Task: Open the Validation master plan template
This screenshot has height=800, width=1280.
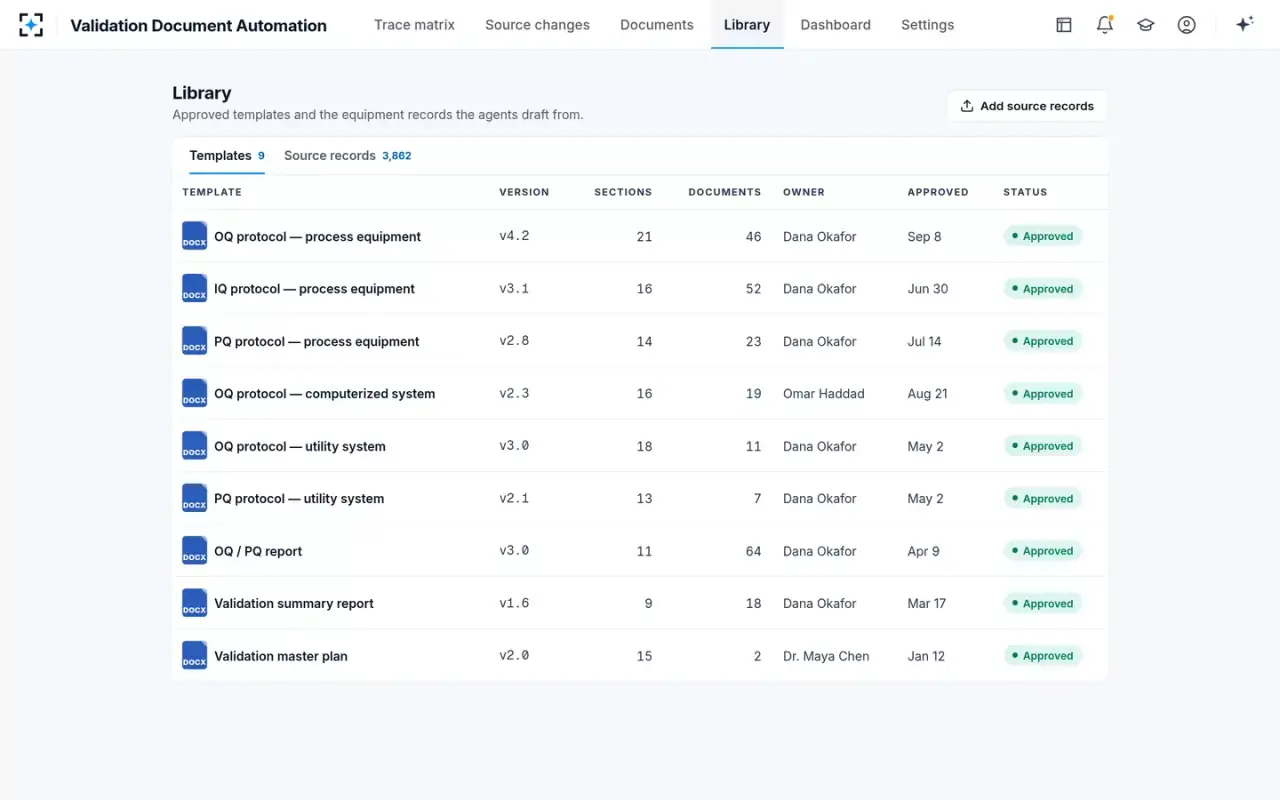Action: click(x=281, y=656)
